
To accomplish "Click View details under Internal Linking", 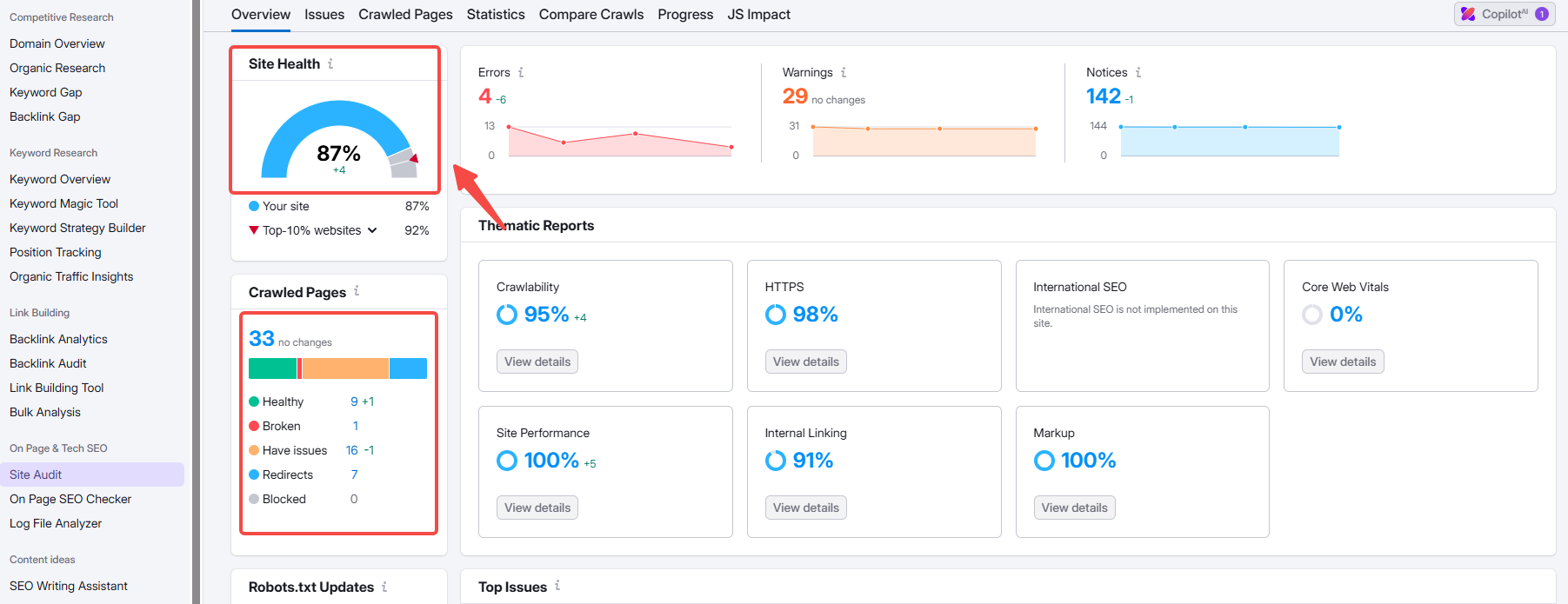I will [805, 508].
